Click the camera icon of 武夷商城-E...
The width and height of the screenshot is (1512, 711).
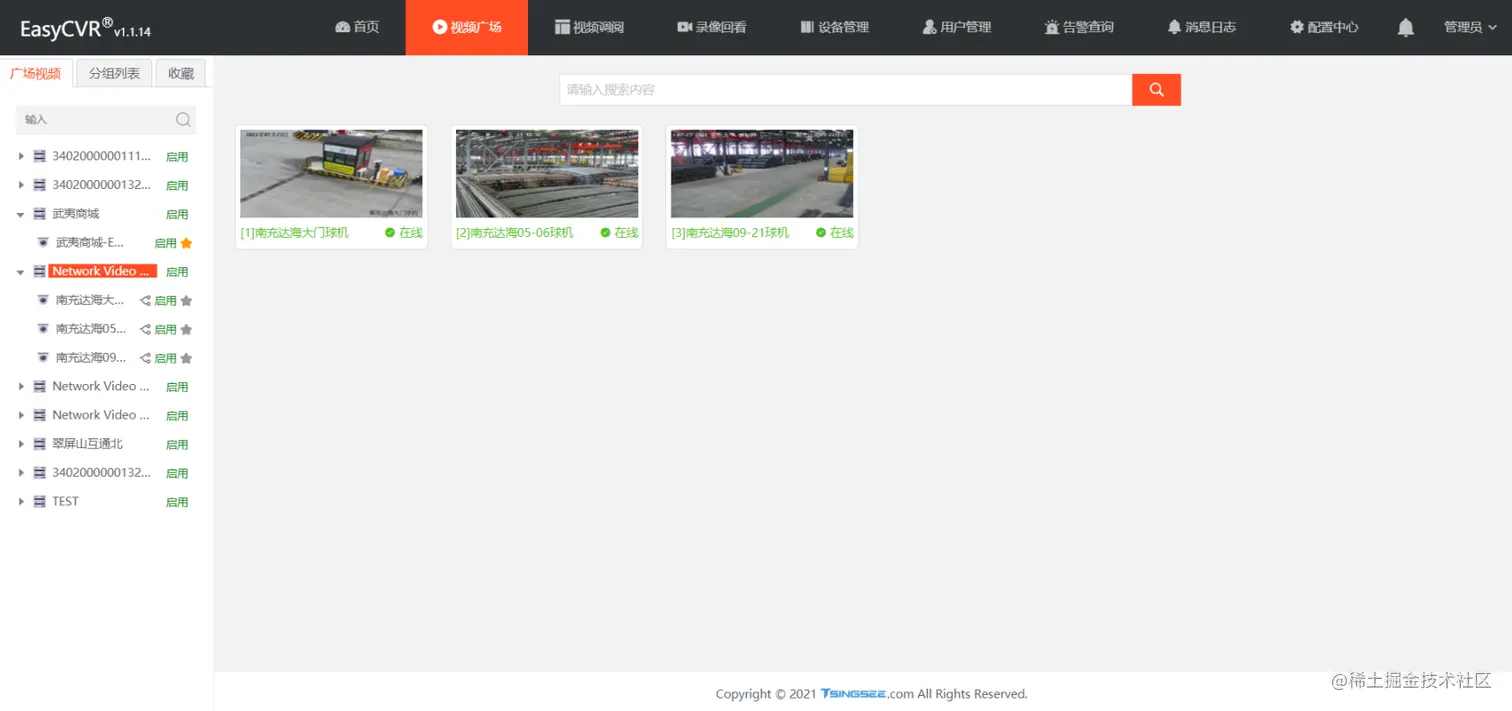coord(43,242)
